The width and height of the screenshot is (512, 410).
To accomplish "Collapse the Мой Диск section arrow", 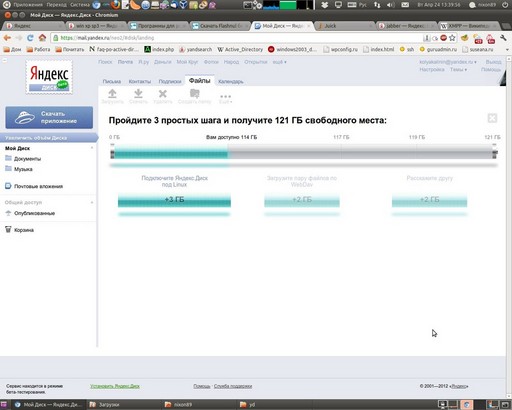I will [92, 148].
